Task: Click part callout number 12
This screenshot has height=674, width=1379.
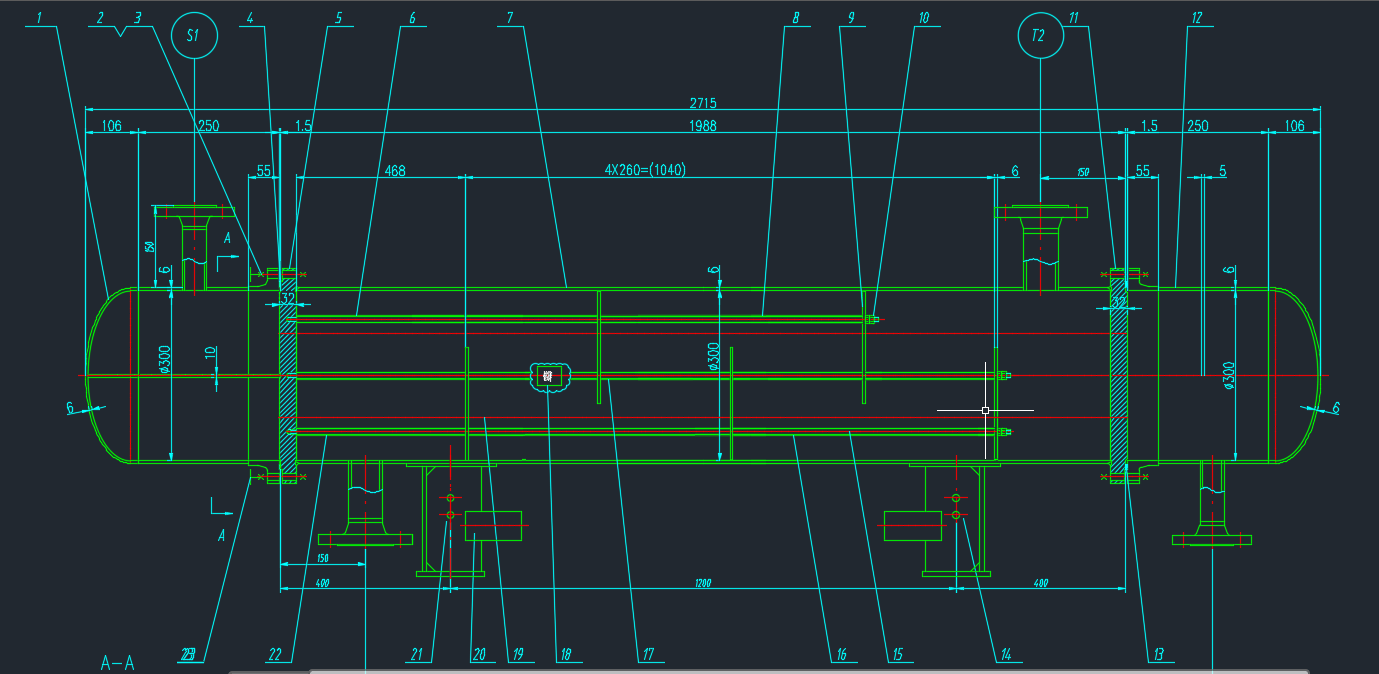Action: point(1197,17)
